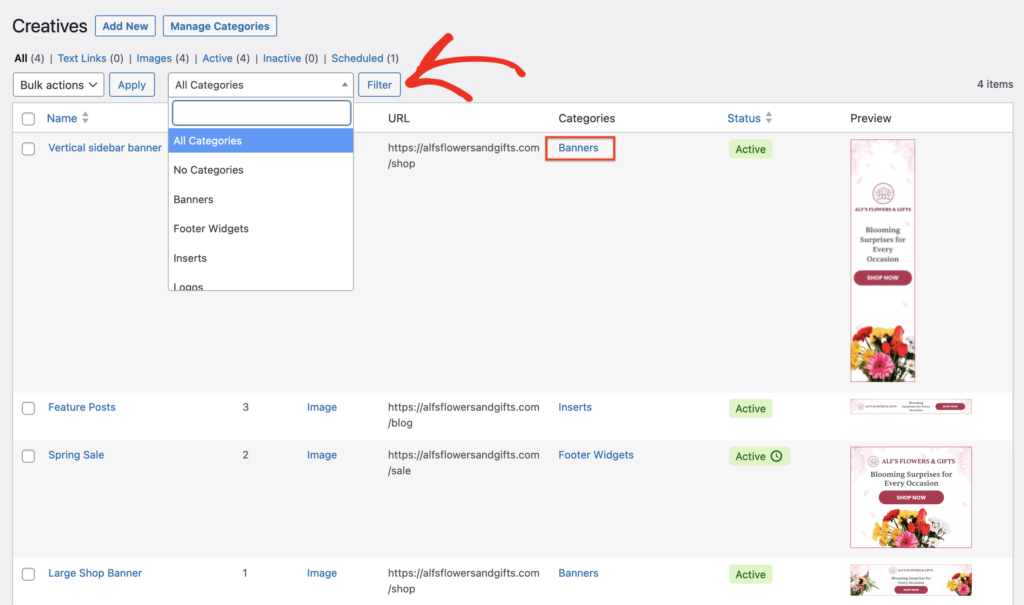Click Image type link in Feature Posts row
1024x605 pixels.
pos(322,407)
